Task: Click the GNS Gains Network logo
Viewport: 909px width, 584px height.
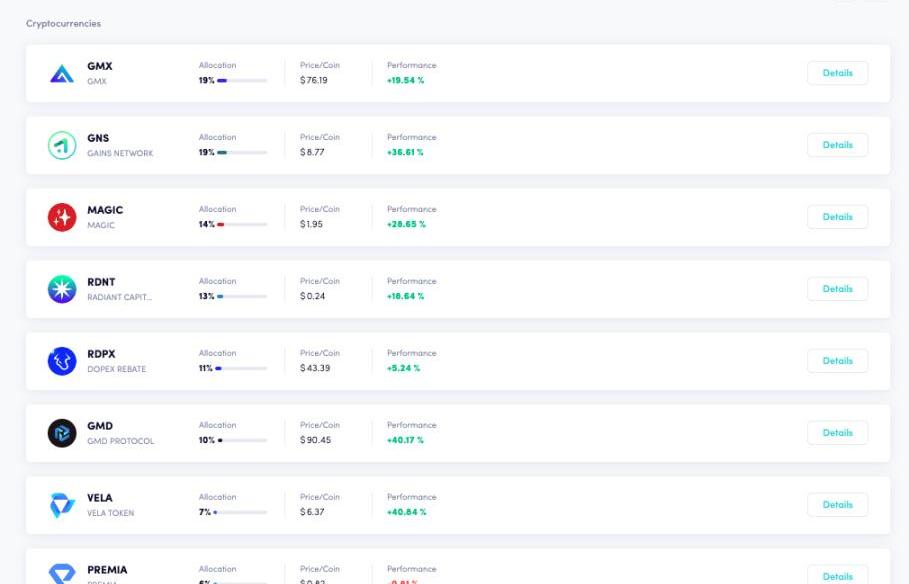Action: point(62,145)
